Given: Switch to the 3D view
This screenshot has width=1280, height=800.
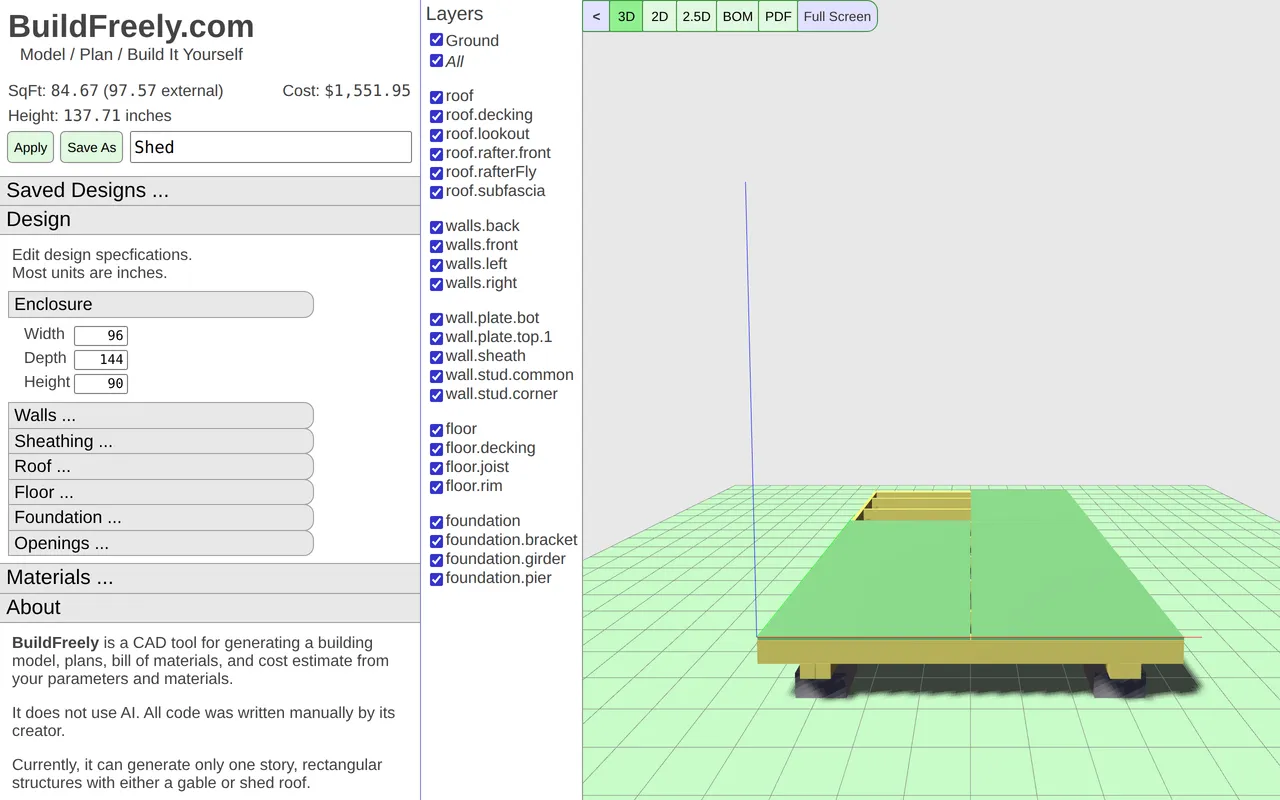Looking at the screenshot, I should tap(626, 16).
